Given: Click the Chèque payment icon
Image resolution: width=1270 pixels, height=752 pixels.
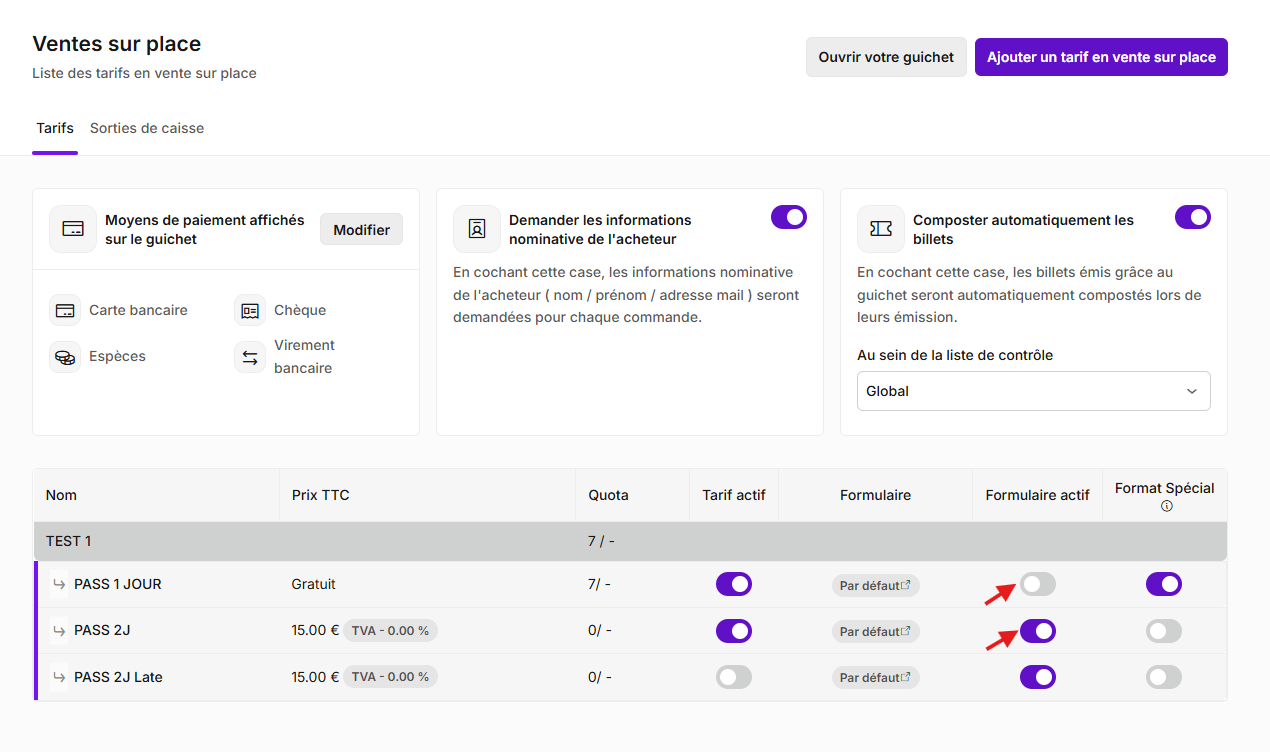Looking at the screenshot, I should pos(250,310).
